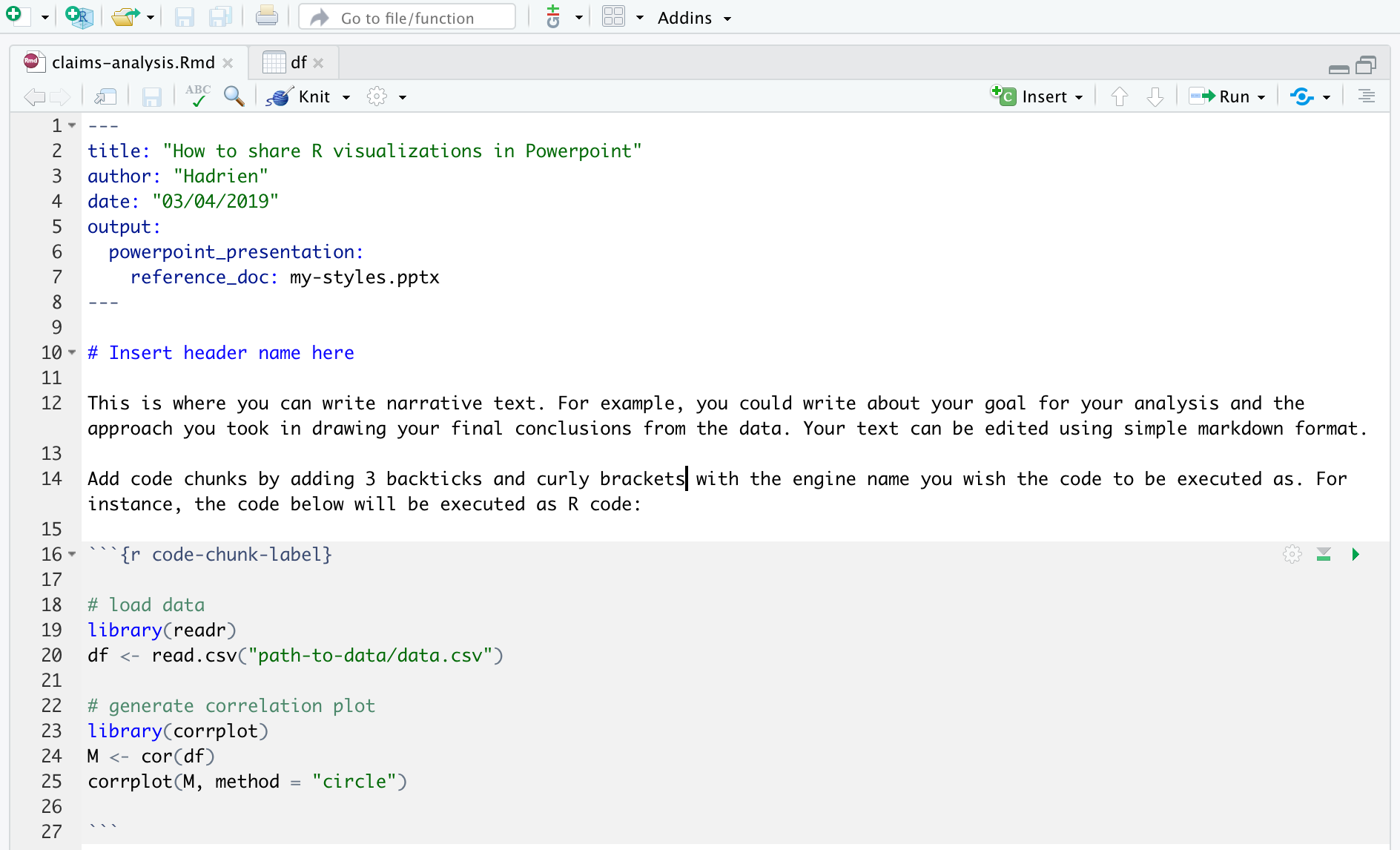Click the Insert chunk button
The width and height of the screenshot is (1400, 850).
pyautogui.click(x=1036, y=96)
